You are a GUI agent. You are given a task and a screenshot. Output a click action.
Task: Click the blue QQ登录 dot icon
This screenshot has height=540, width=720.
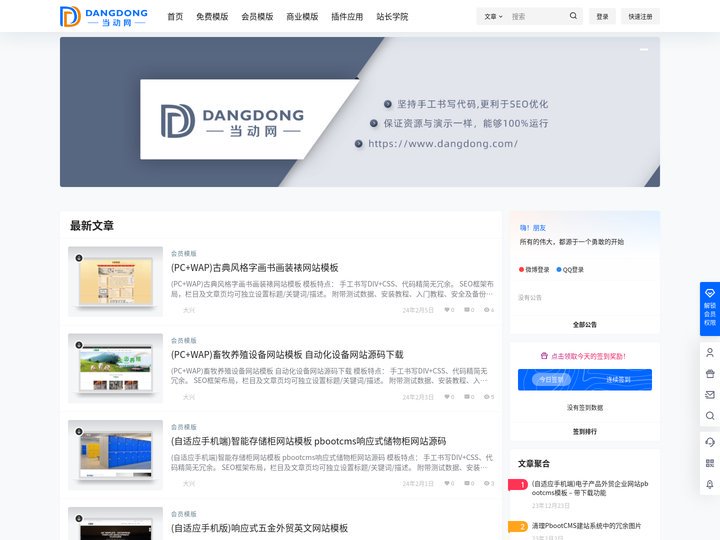coord(559,270)
